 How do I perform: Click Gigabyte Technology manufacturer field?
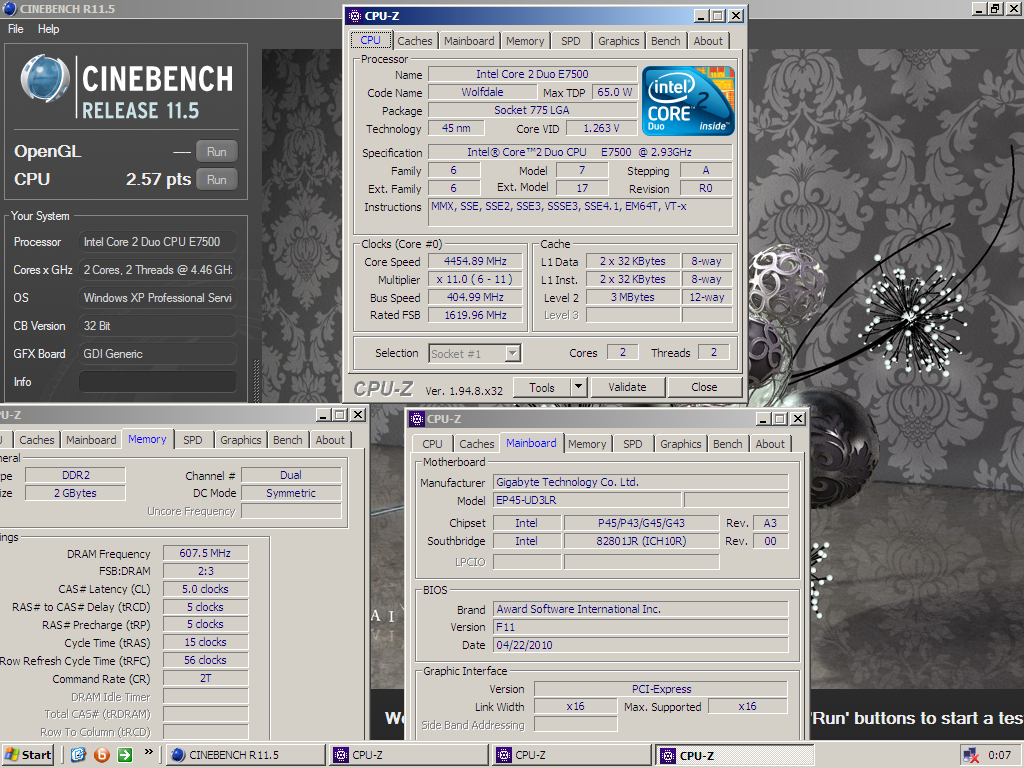[640, 482]
